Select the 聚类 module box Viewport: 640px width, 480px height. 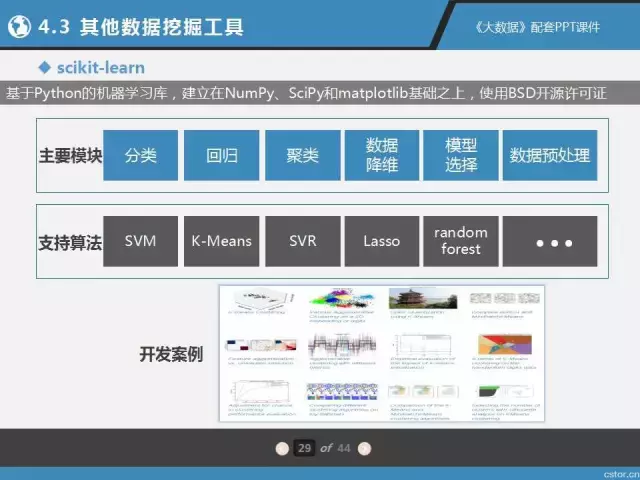coord(302,156)
